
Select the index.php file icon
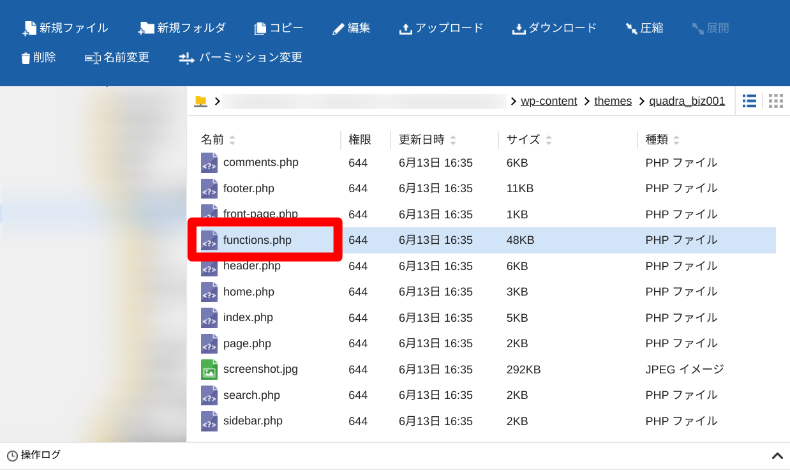[x=209, y=317]
